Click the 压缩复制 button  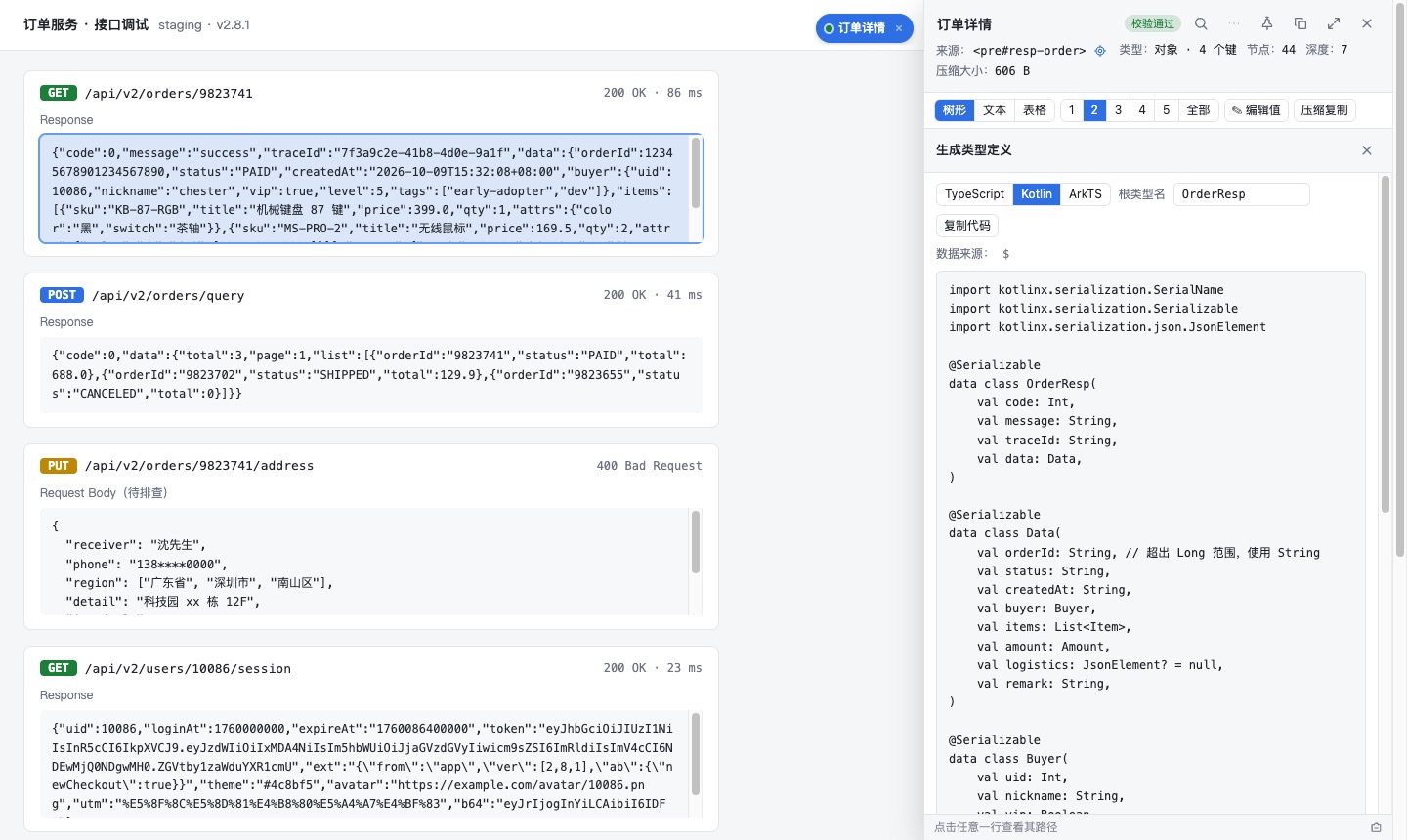click(1325, 110)
